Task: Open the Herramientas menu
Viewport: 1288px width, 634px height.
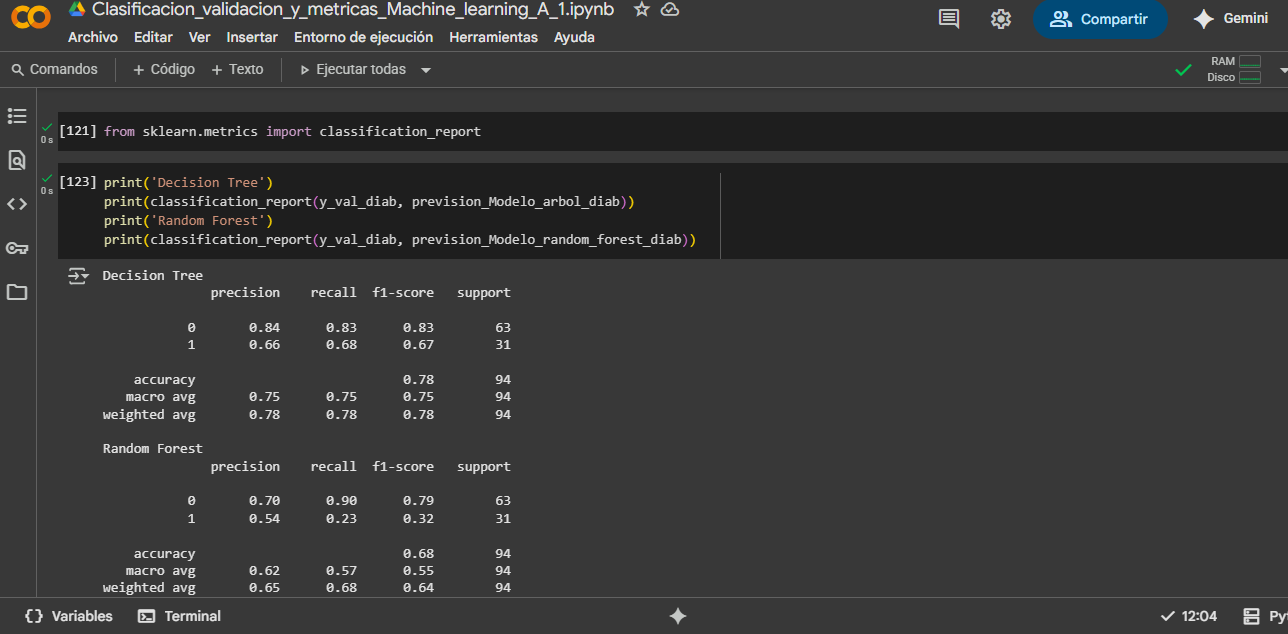Action: coord(493,37)
